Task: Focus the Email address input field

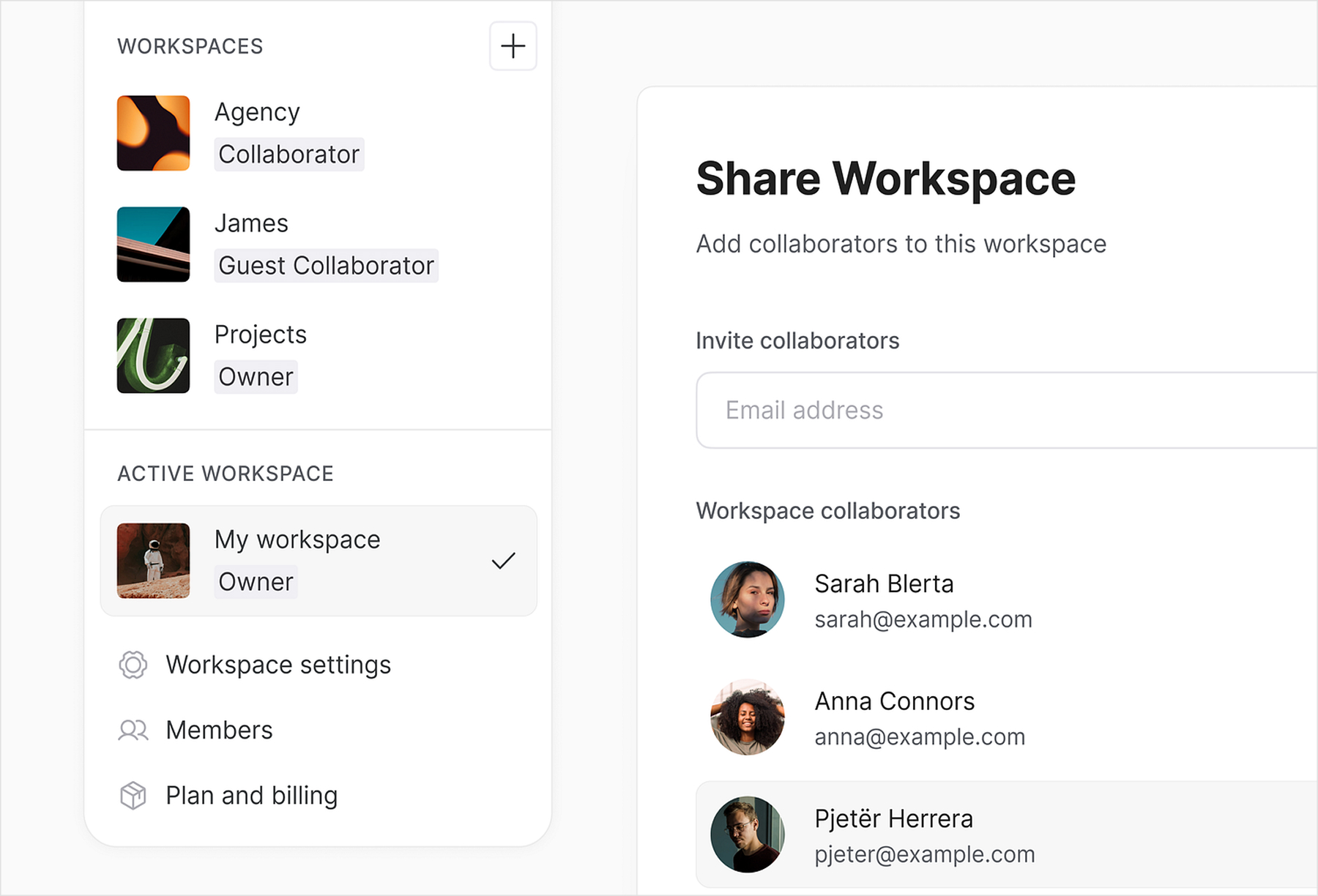Action: 1007,410
